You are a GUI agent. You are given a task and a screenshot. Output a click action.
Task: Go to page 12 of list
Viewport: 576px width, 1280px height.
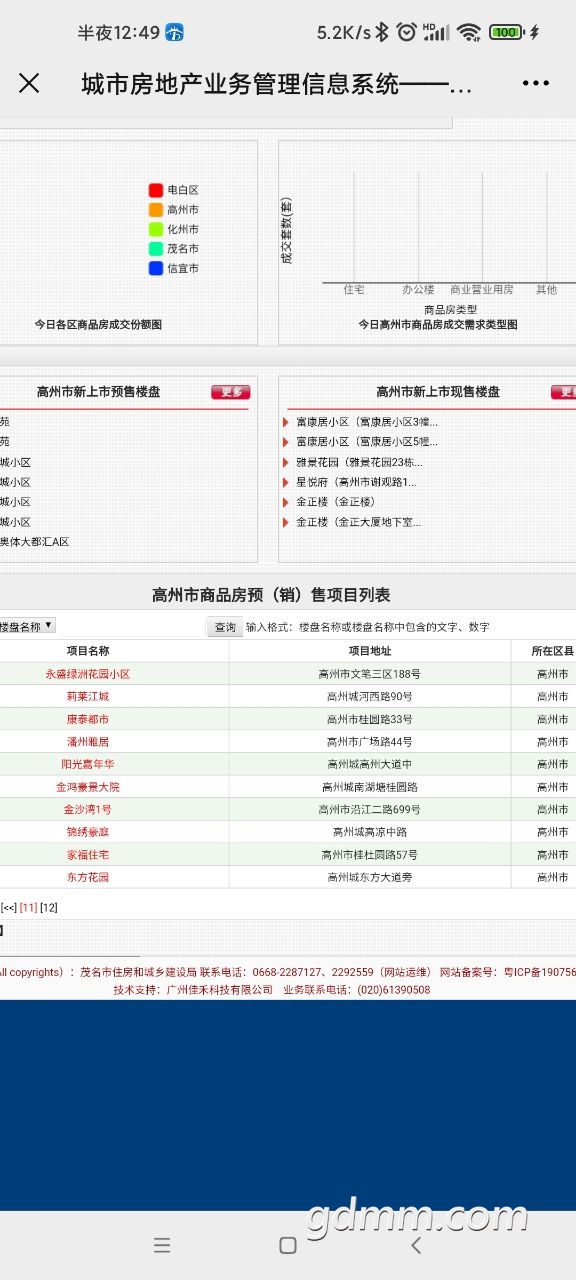tap(49, 907)
